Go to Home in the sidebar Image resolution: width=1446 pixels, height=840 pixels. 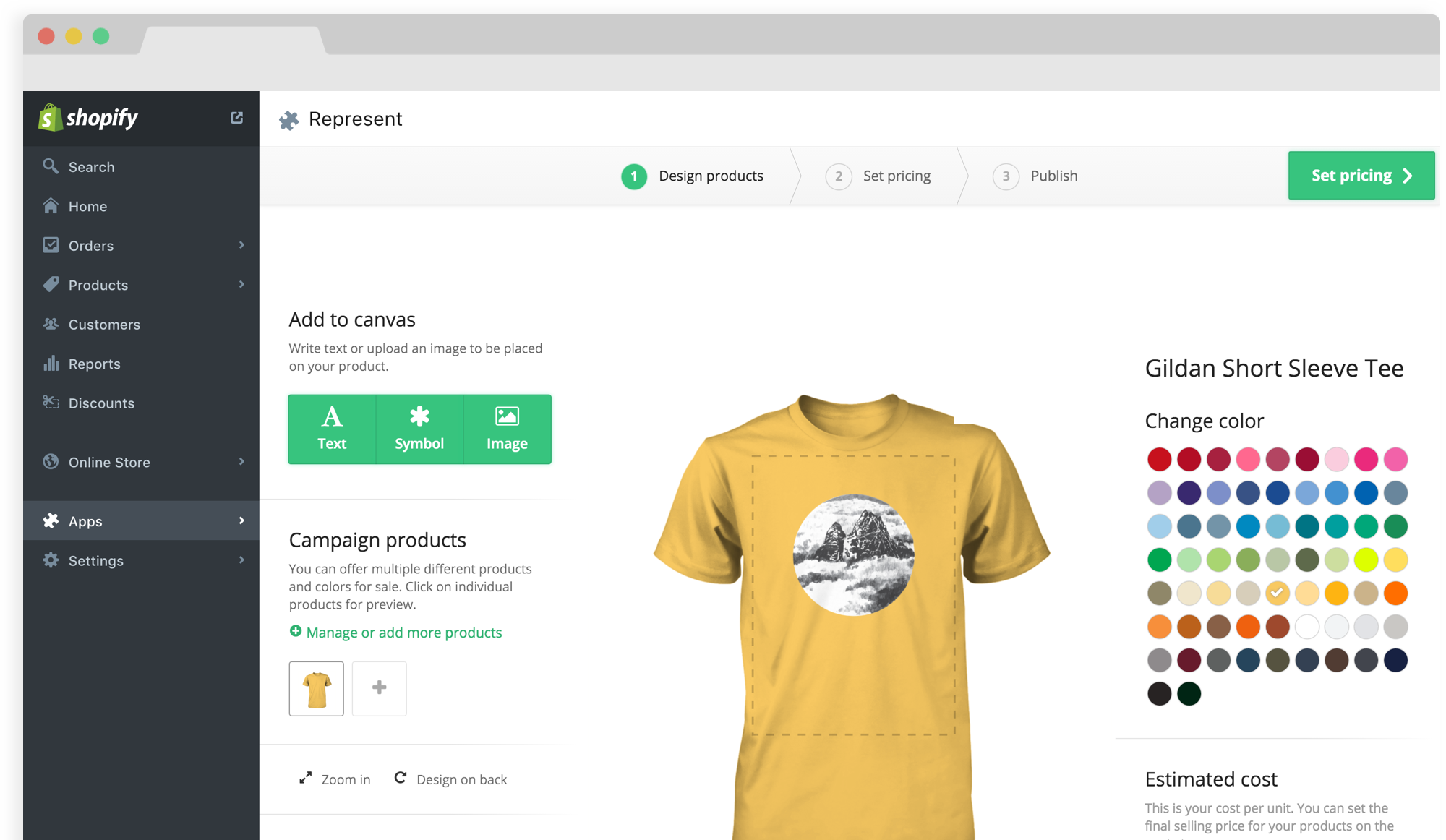tap(87, 207)
